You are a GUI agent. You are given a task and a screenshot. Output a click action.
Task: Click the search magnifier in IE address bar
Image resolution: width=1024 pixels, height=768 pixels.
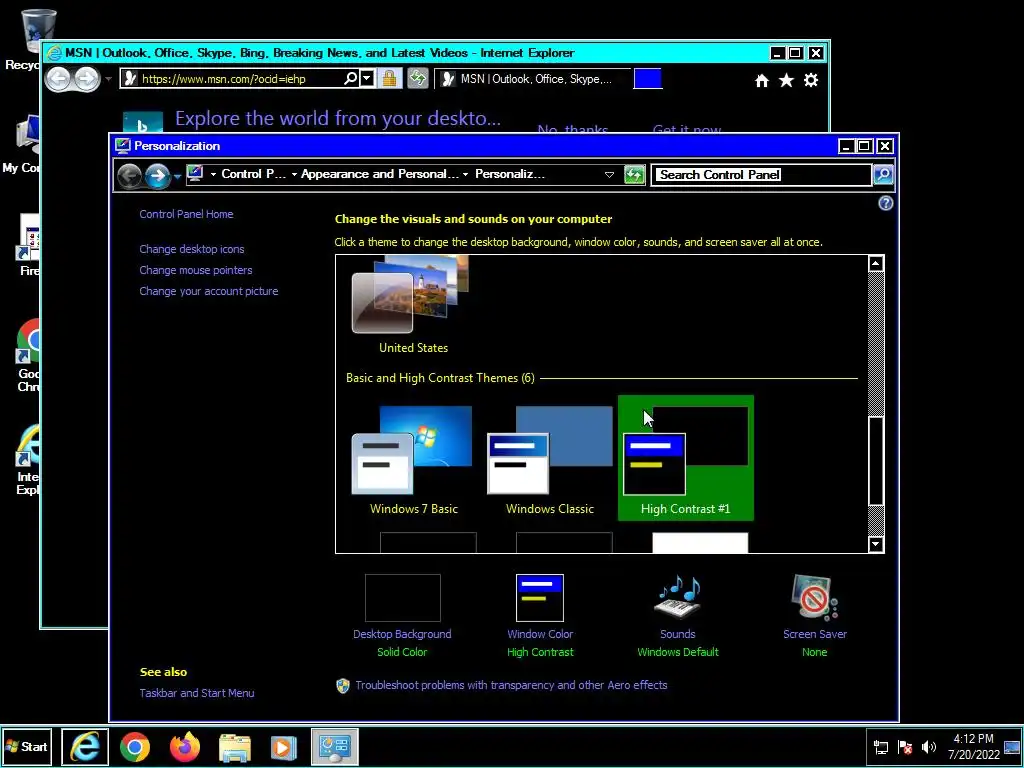[351, 79]
